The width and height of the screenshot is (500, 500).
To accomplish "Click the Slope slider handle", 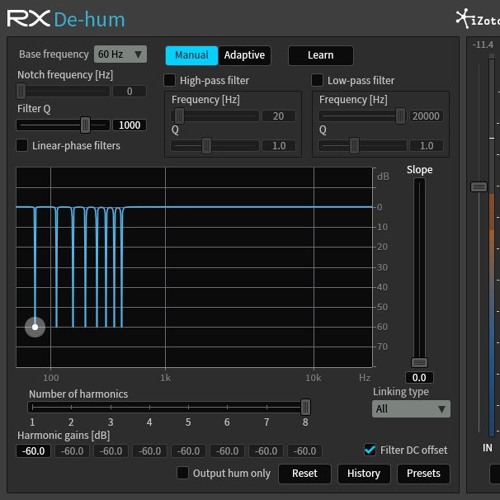I will (419, 362).
